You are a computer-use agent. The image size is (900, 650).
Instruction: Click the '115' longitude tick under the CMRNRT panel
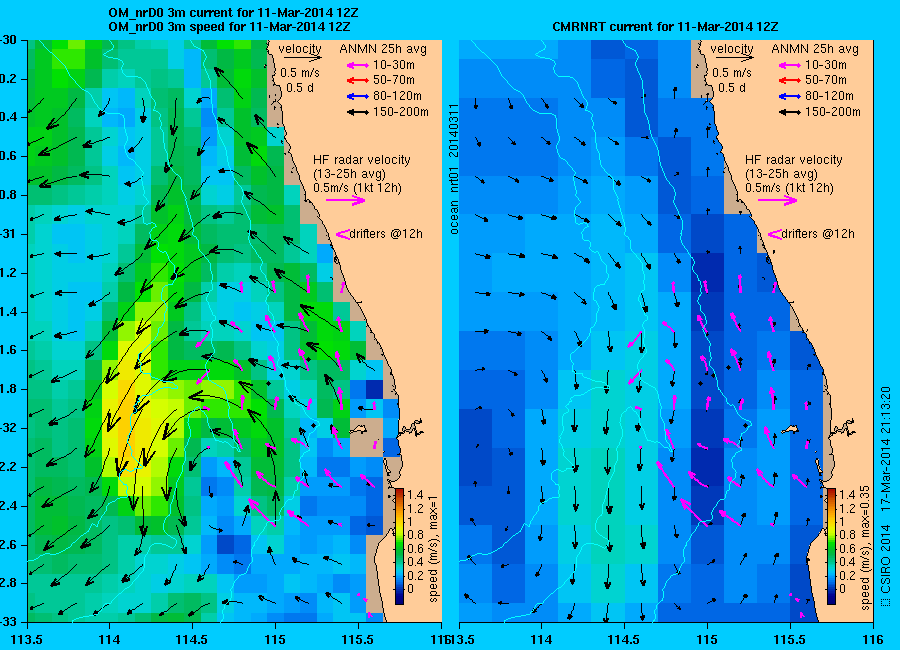(x=707, y=640)
